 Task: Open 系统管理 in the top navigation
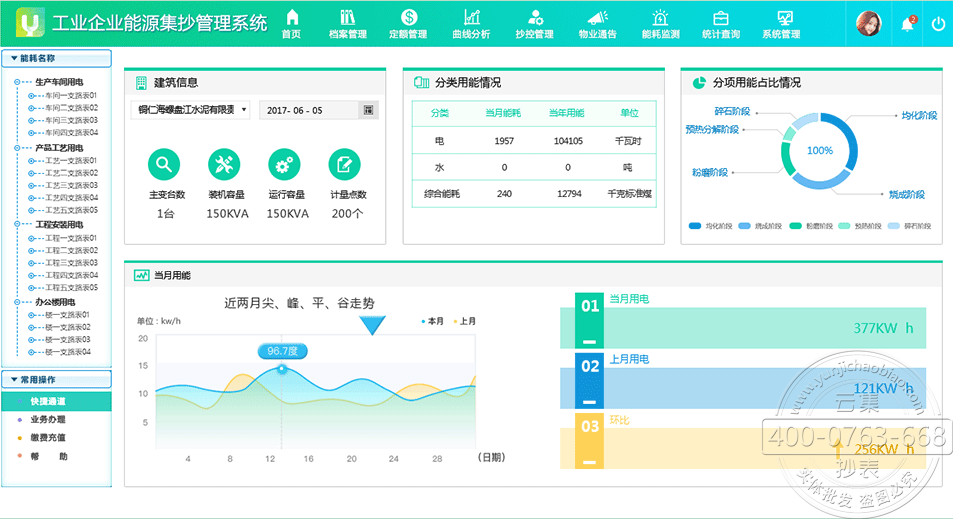[781, 24]
